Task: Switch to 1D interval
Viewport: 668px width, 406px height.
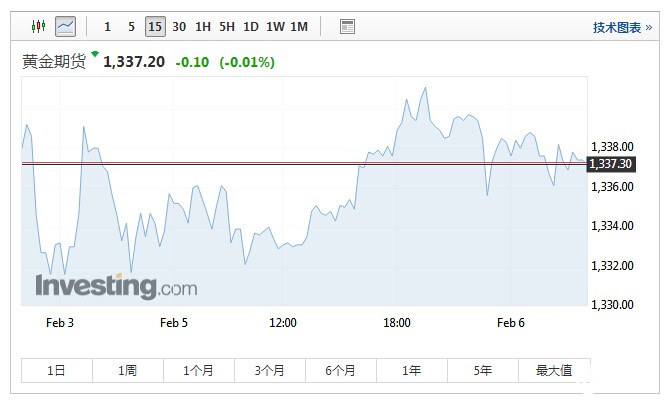Action: pyautogui.click(x=251, y=26)
